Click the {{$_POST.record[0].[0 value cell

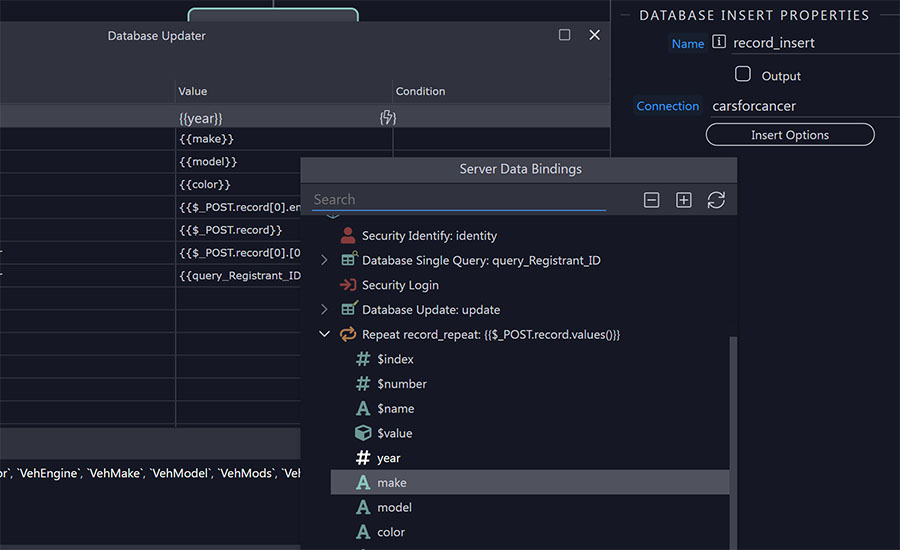tap(238, 253)
